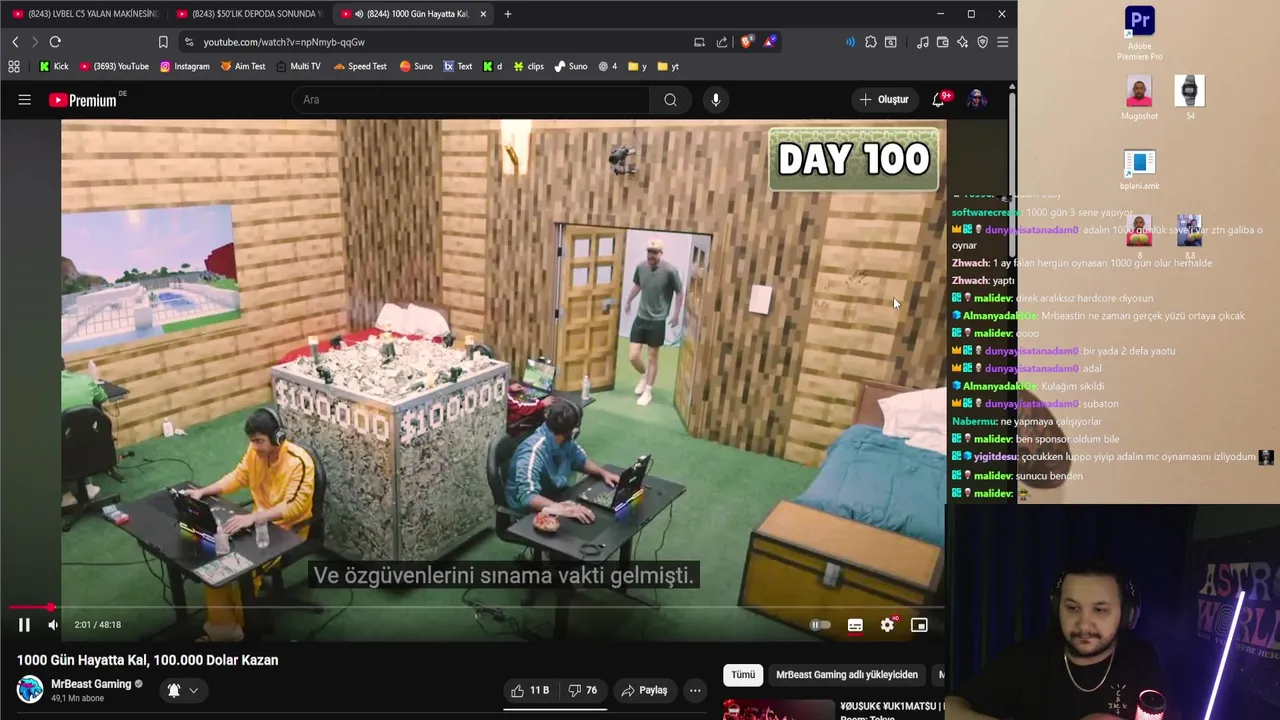Image resolution: width=1280 pixels, height=720 pixels.
Task: Open Adobe Premiere Pro desktop icon
Action: (x=1139, y=33)
